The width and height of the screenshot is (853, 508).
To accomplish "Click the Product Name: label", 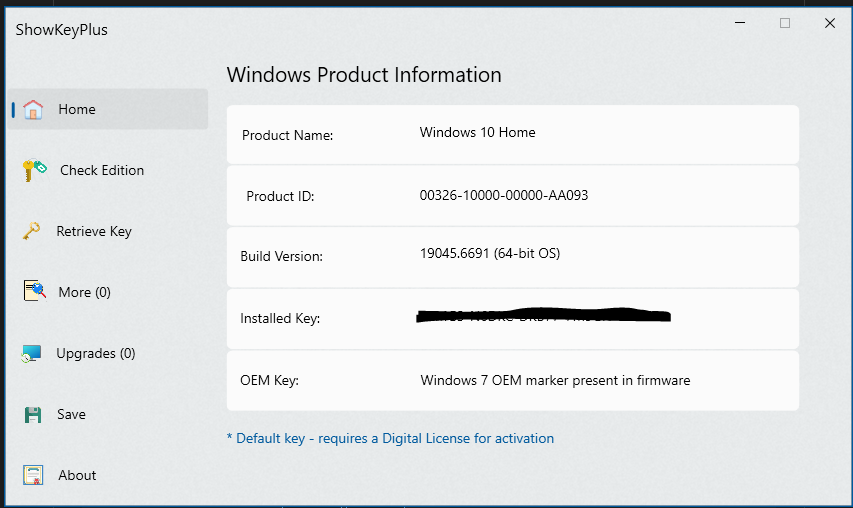I will pos(287,135).
